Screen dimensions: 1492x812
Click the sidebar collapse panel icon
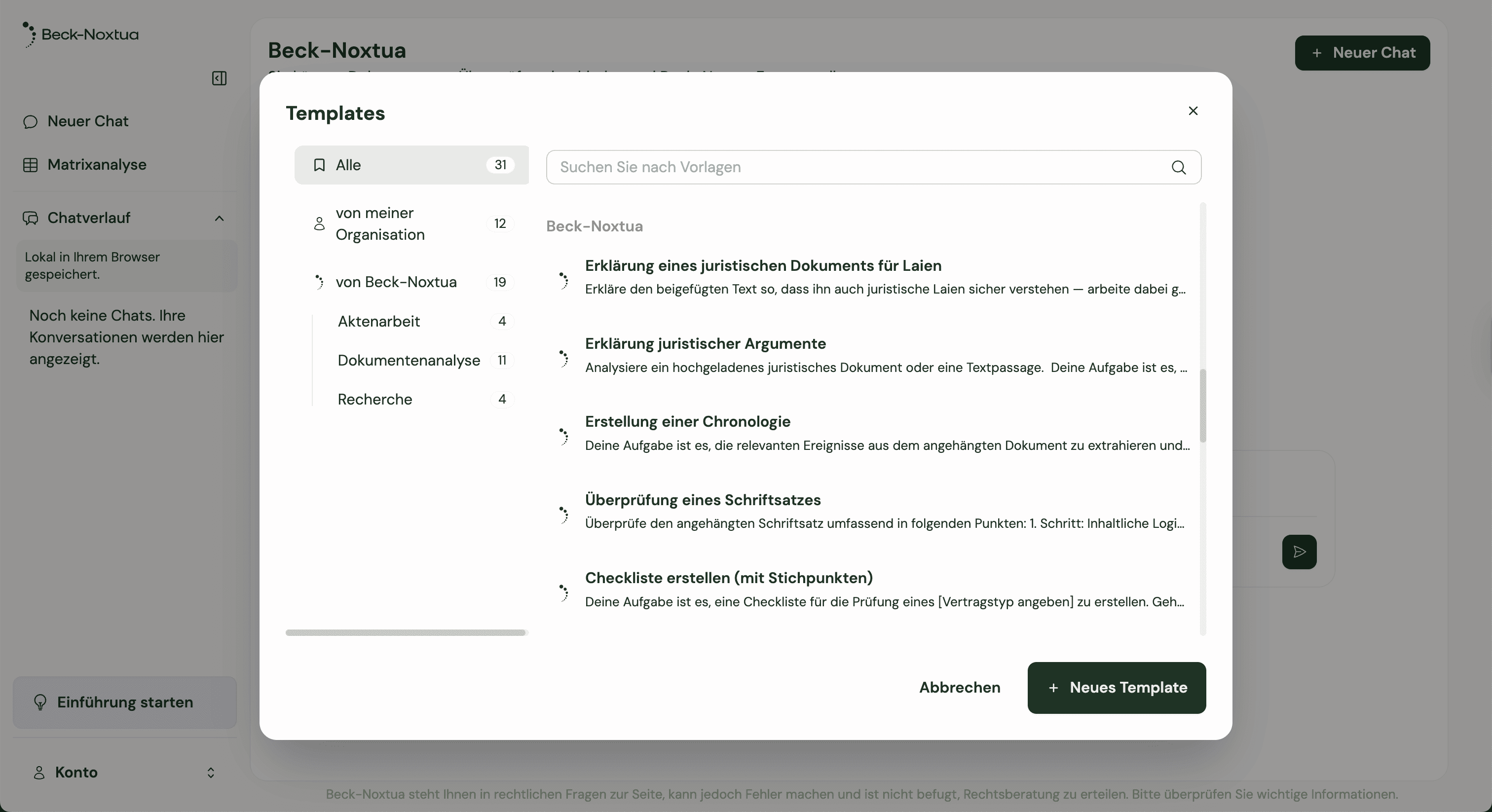click(x=219, y=78)
